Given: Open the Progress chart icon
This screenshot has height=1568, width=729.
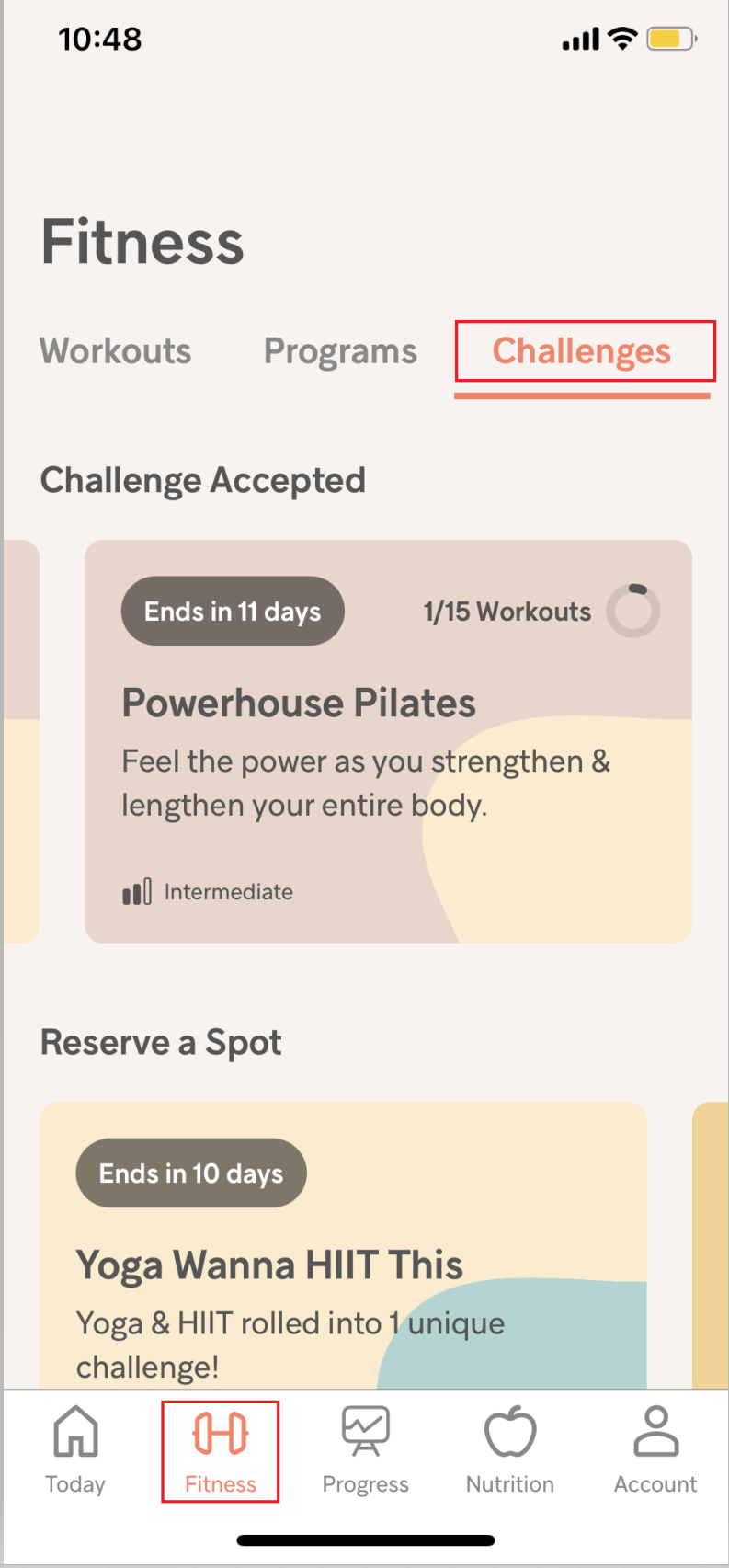Looking at the screenshot, I should (366, 1431).
